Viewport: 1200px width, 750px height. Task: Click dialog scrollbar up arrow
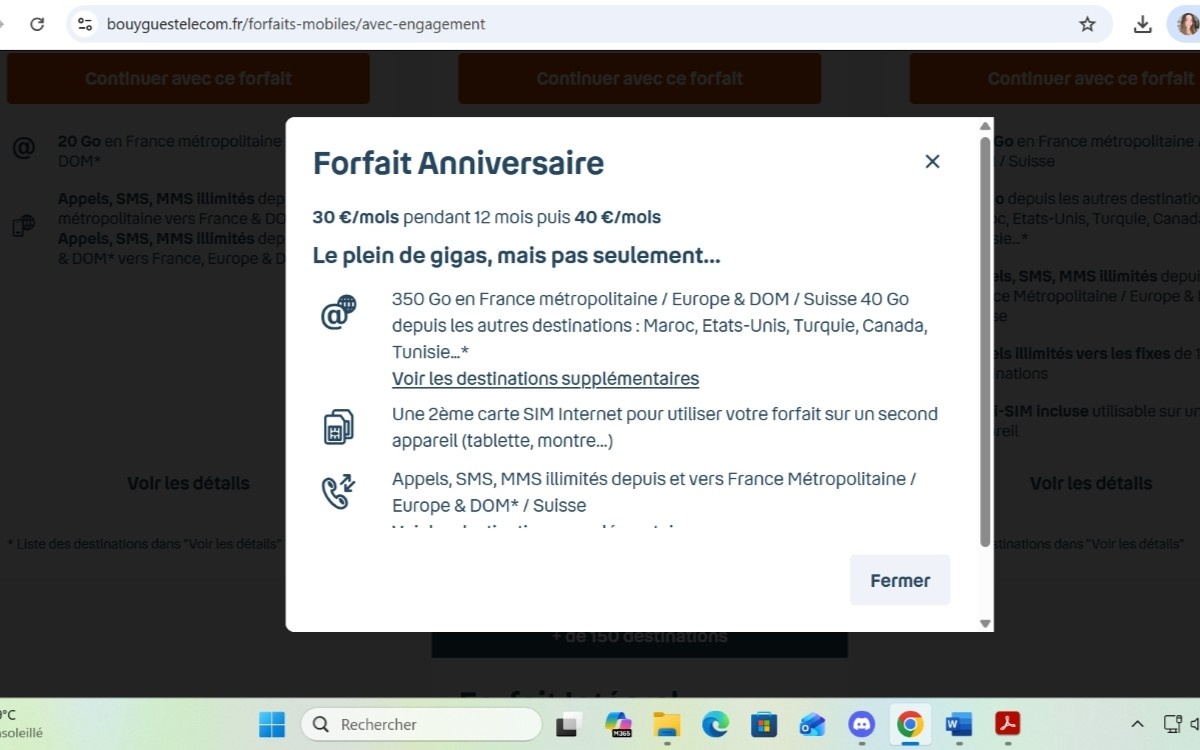pos(985,125)
